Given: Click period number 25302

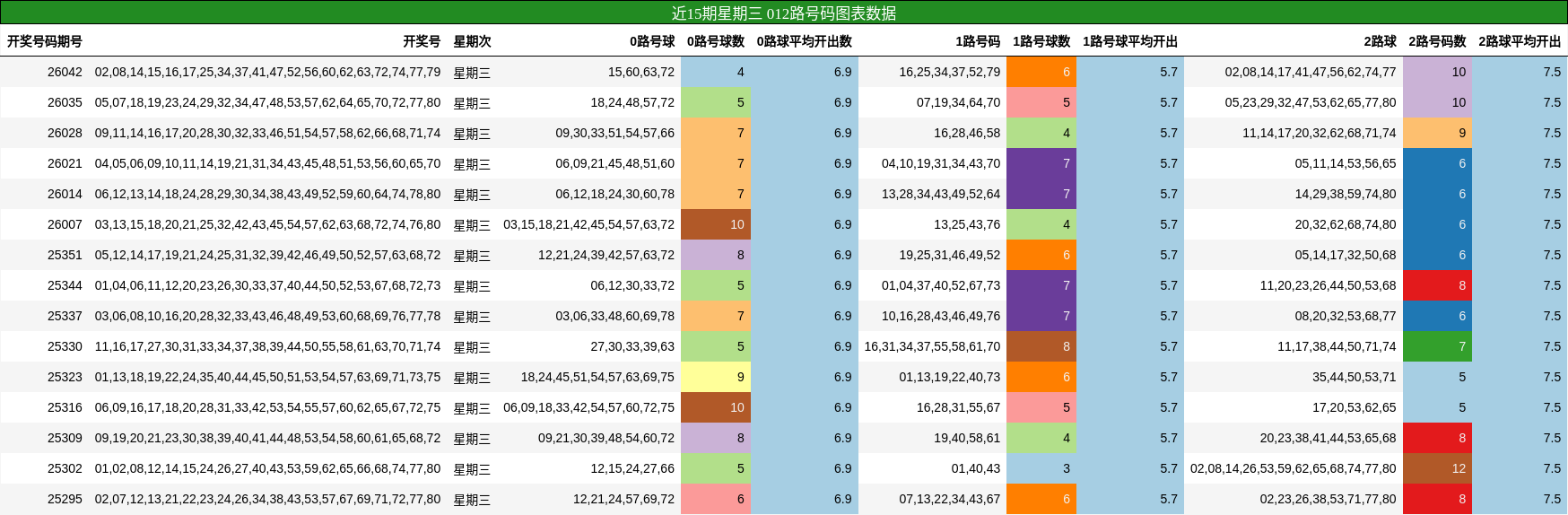Looking at the screenshot, I should point(65,468).
